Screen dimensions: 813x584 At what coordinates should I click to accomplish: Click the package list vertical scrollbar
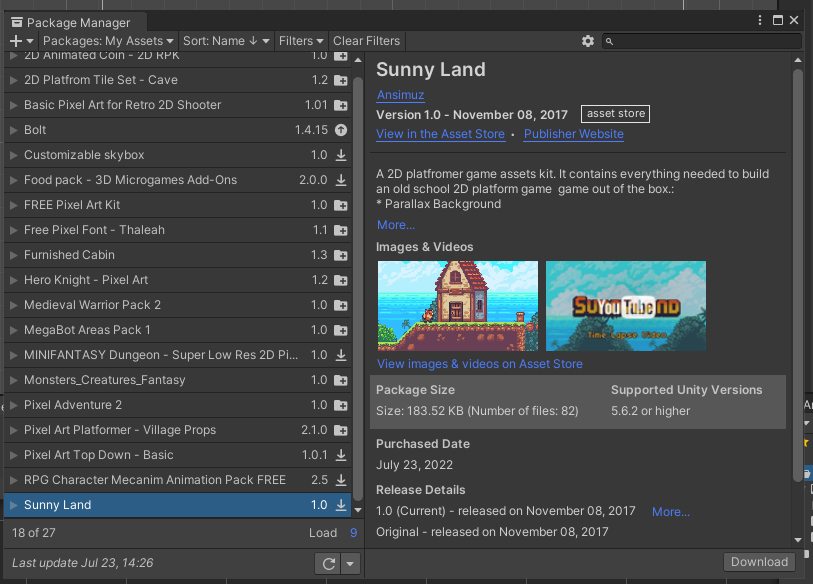click(358, 287)
